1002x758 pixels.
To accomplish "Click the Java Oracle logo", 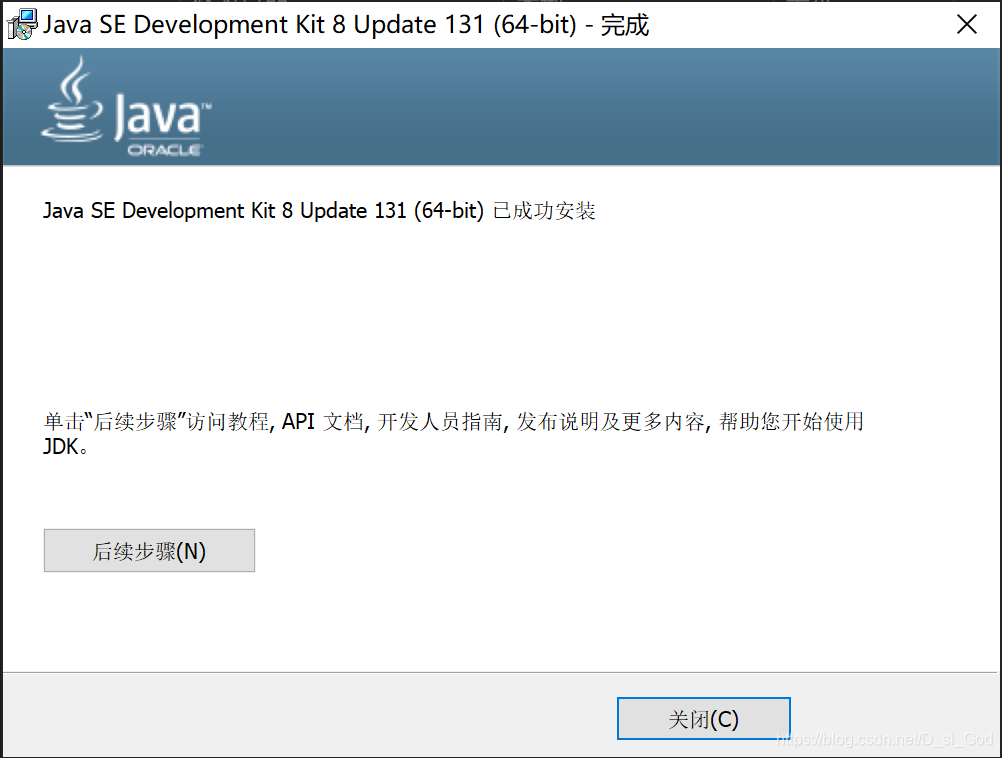I will point(126,107).
